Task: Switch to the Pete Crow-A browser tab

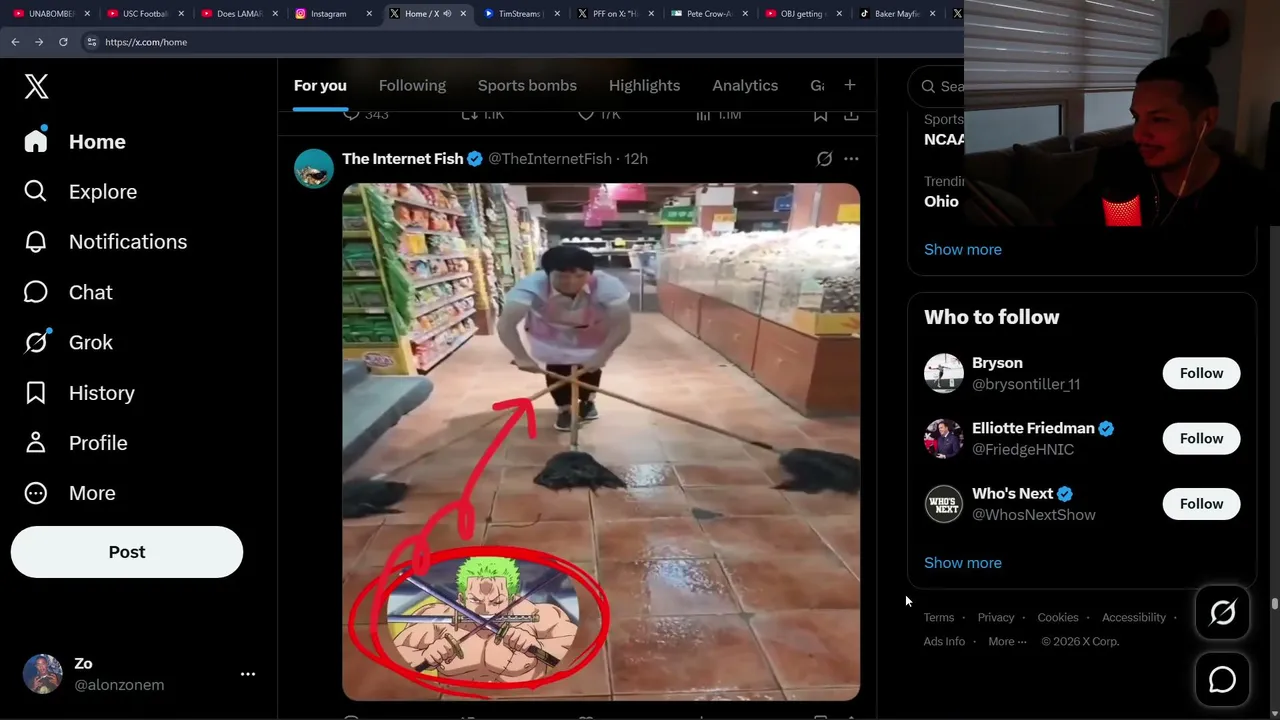Action: coord(708,14)
